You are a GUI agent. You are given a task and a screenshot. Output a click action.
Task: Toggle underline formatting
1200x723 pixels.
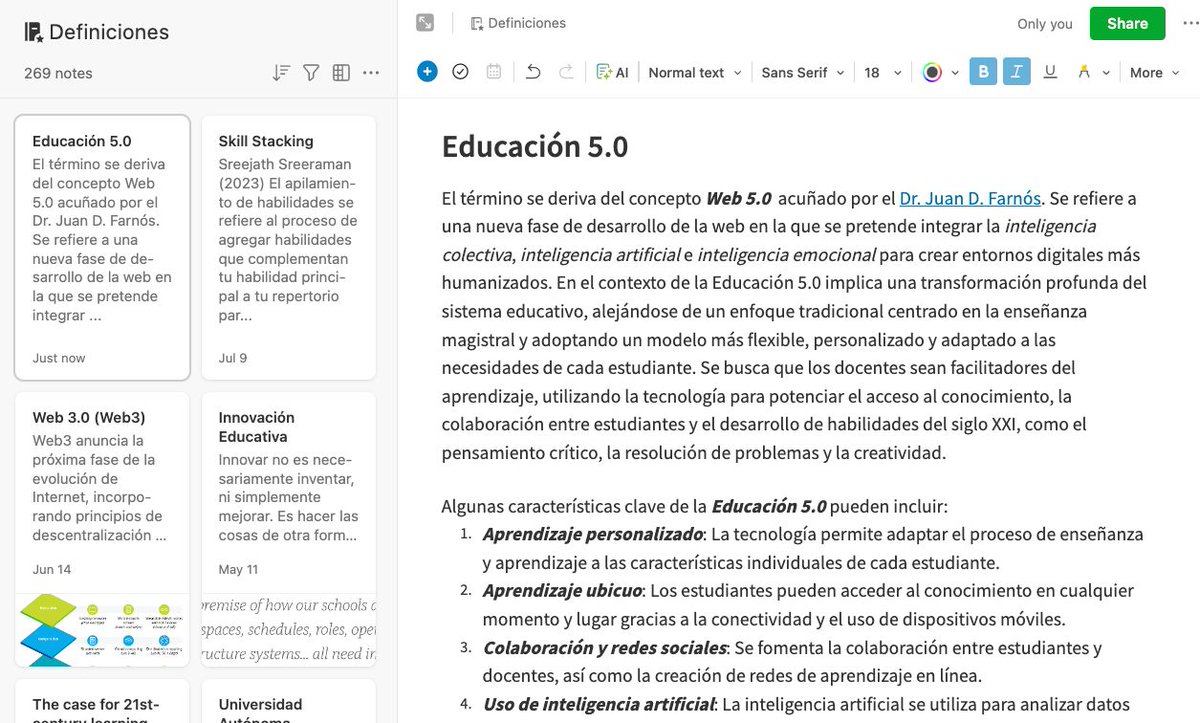coord(1050,72)
